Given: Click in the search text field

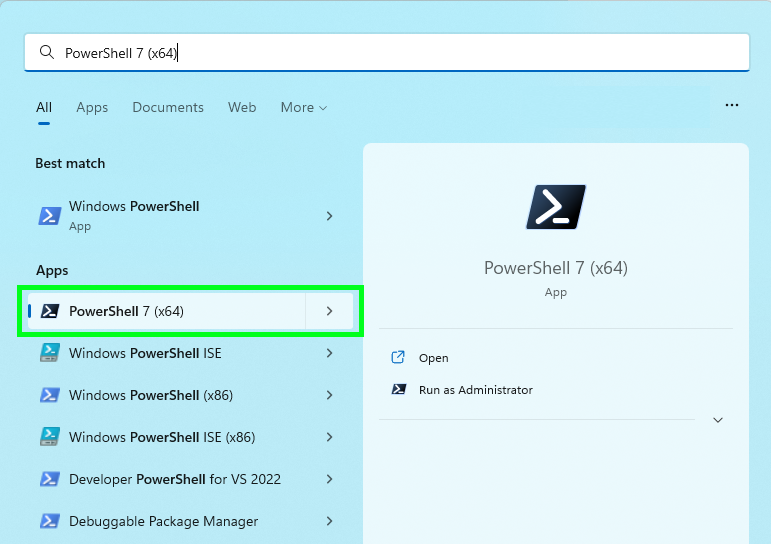Looking at the screenshot, I should 386,52.
